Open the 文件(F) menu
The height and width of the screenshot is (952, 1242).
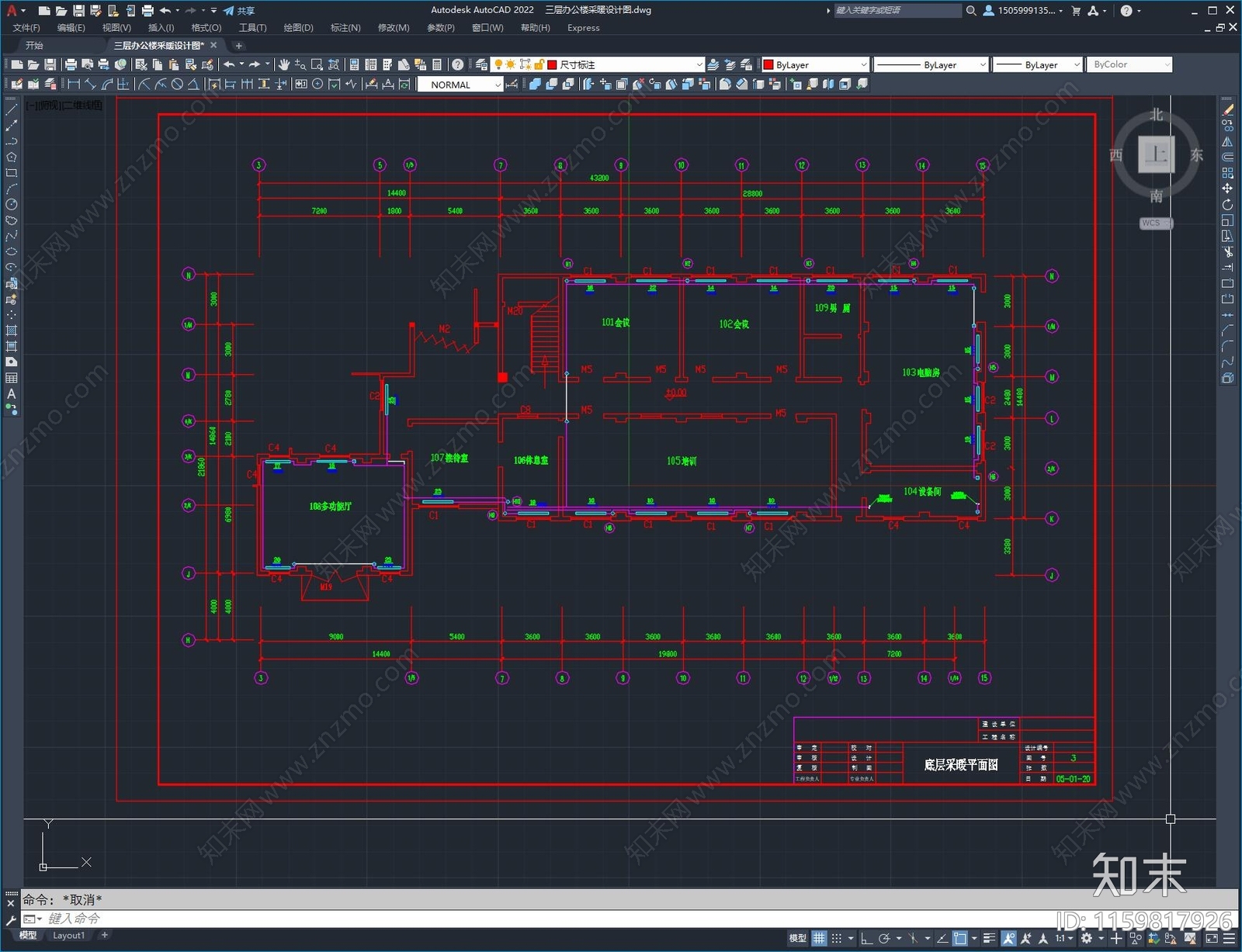(x=26, y=27)
